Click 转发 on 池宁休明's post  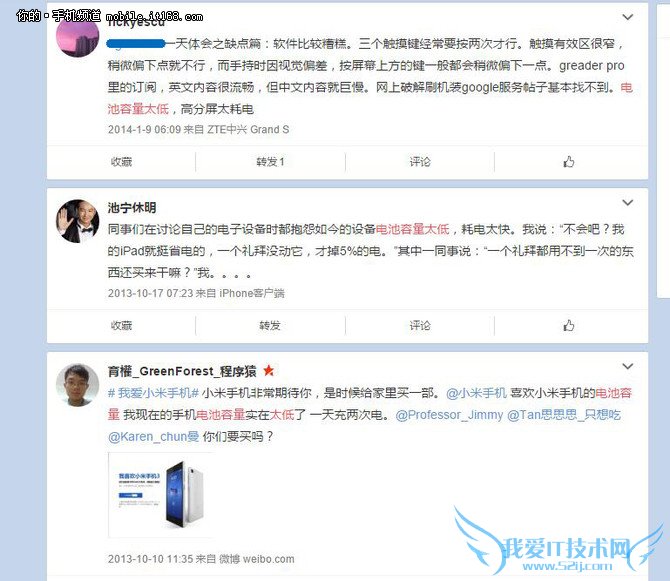270,326
